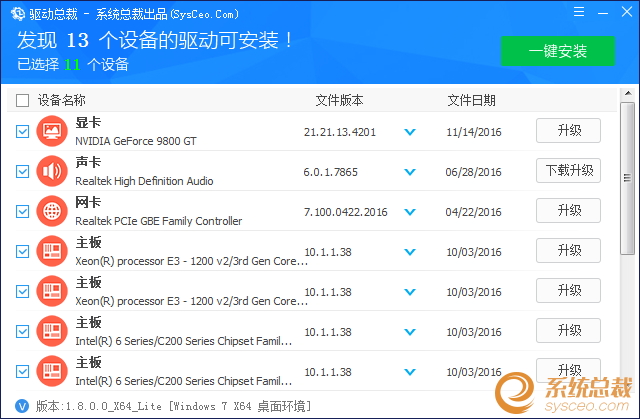Uncheck the Realtek High Definition Audio checkbox
640x419 pixels.
point(22,171)
